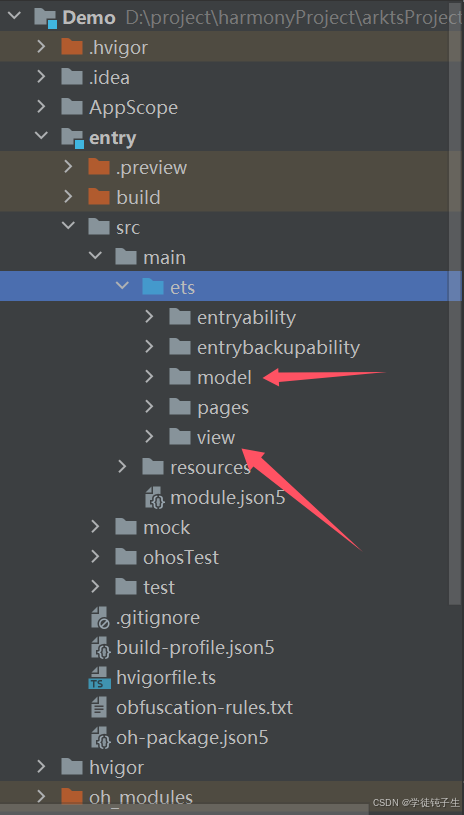Viewport: 464px width, 815px height.
Task: Expand the view folder chevron
Action: pos(149,437)
